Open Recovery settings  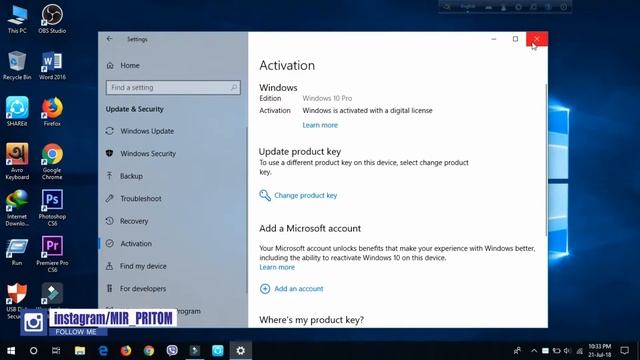(x=127, y=221)
